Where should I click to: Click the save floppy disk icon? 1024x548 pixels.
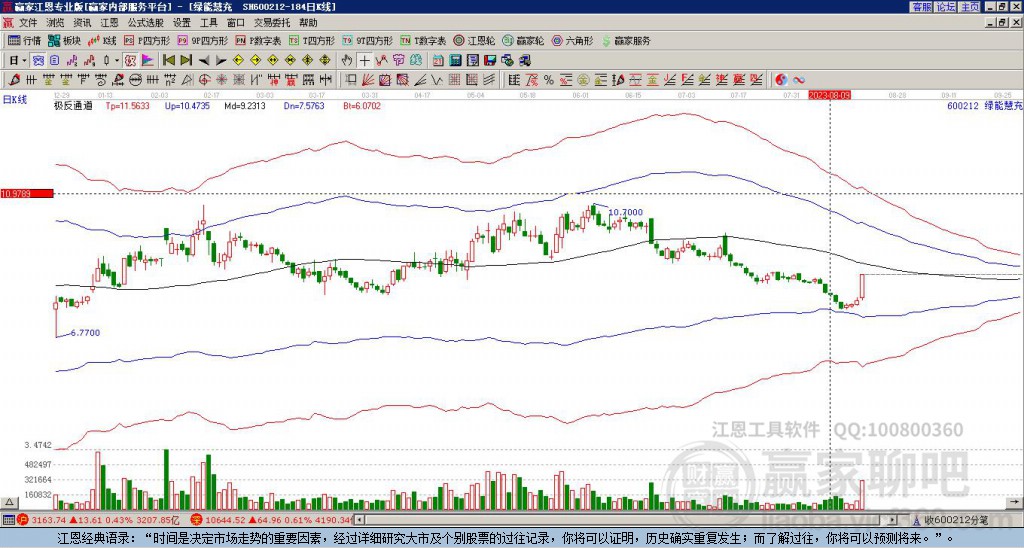coord(490,61)
